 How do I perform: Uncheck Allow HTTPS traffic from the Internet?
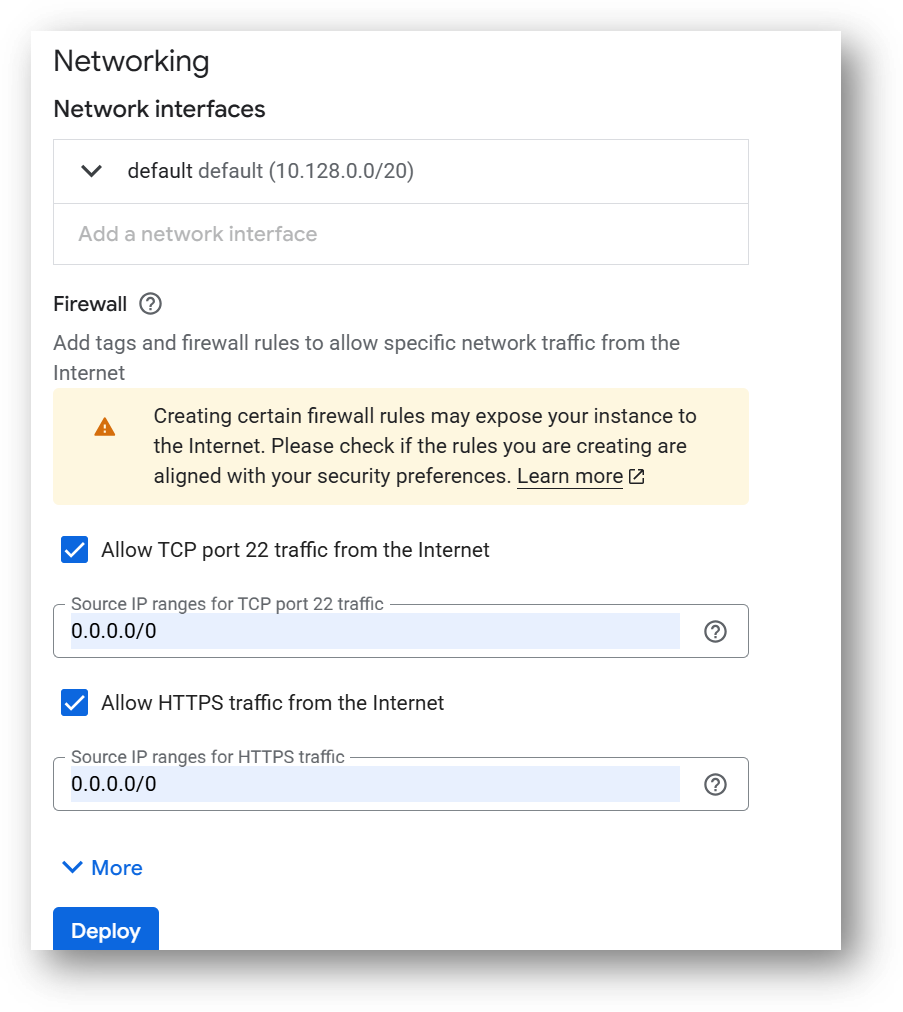(74, 703)
